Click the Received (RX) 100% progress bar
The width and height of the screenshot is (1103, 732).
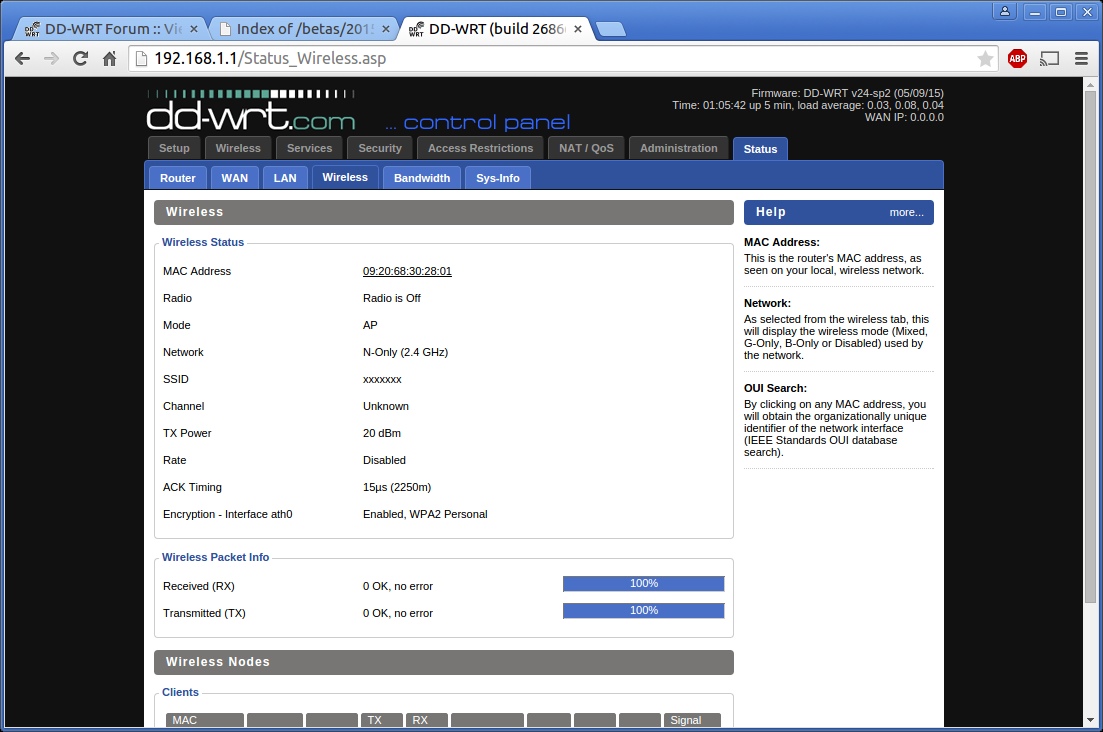coord(644,584)
